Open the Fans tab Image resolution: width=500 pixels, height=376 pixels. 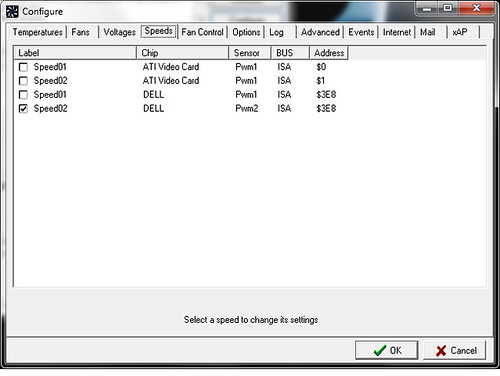click(x=80, y=32)
